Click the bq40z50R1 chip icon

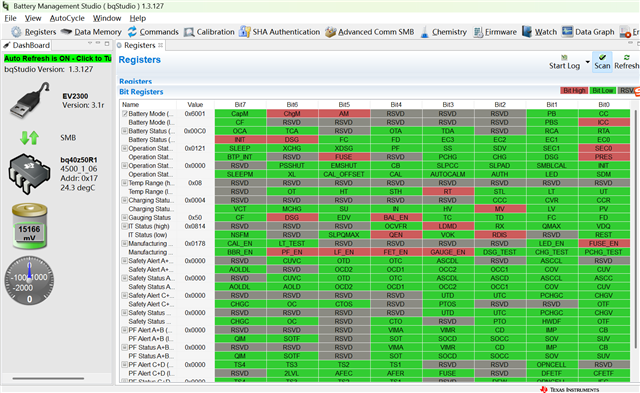tap(29, 174)
